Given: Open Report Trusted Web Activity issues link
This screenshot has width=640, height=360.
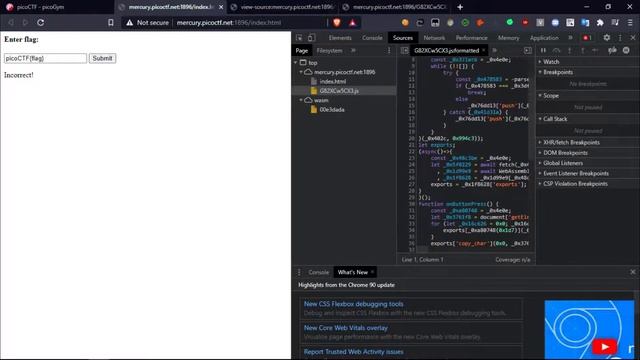Looking at the screenshot, I should [x=353, y=351].
